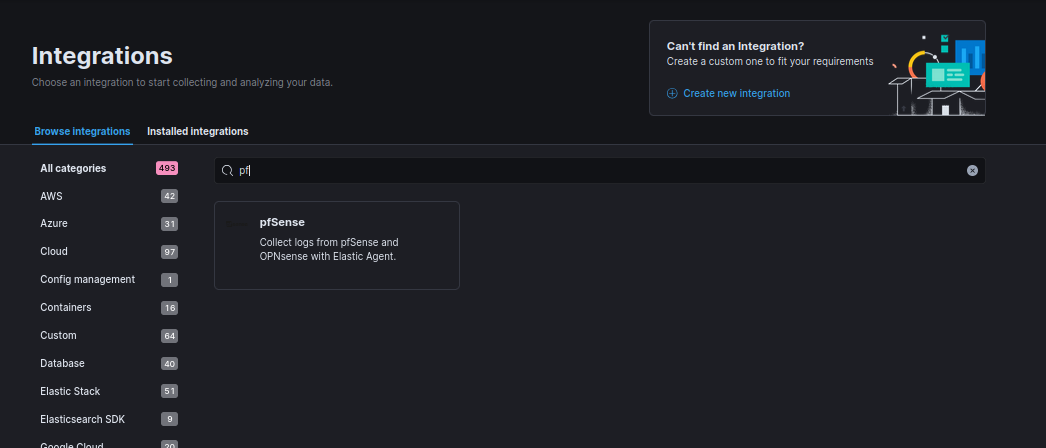Click the pfSense logo icon
The image size is (1046, 448).
(x=237, y=224)
